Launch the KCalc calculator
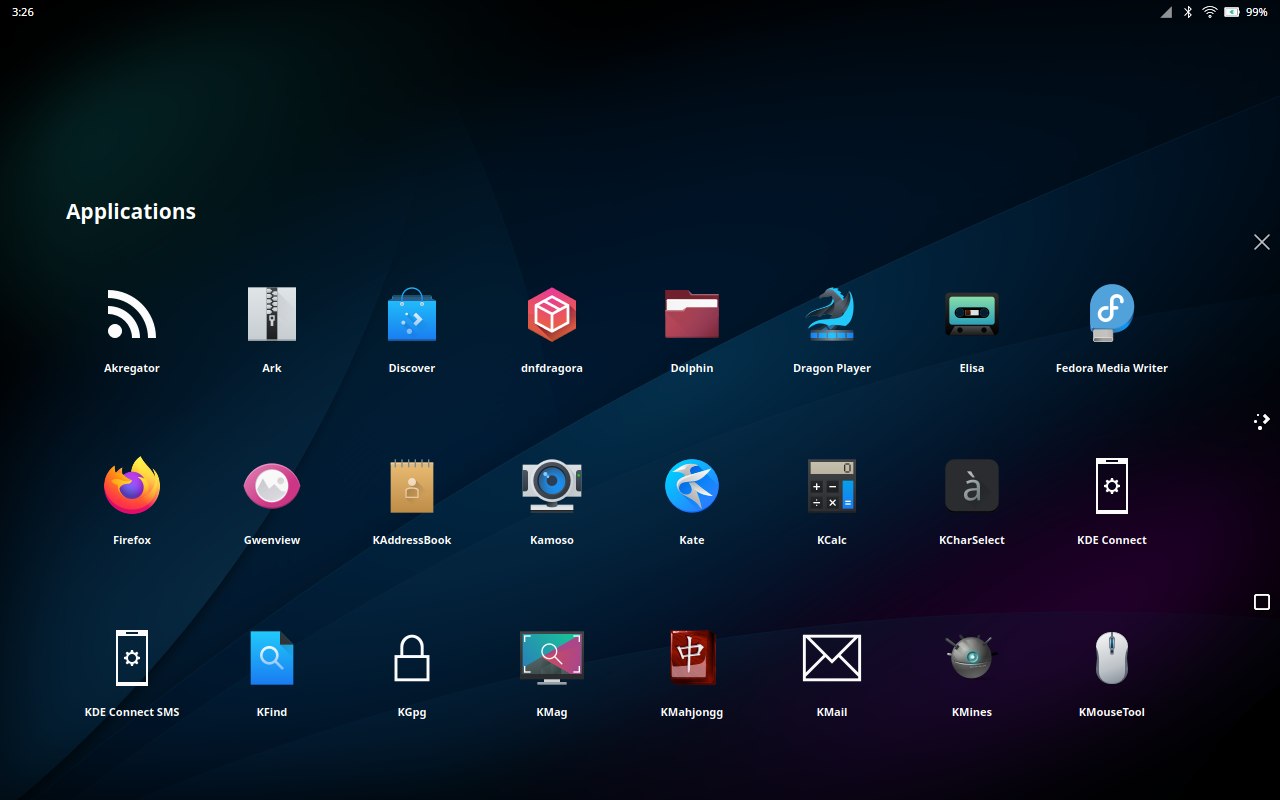 832,486
